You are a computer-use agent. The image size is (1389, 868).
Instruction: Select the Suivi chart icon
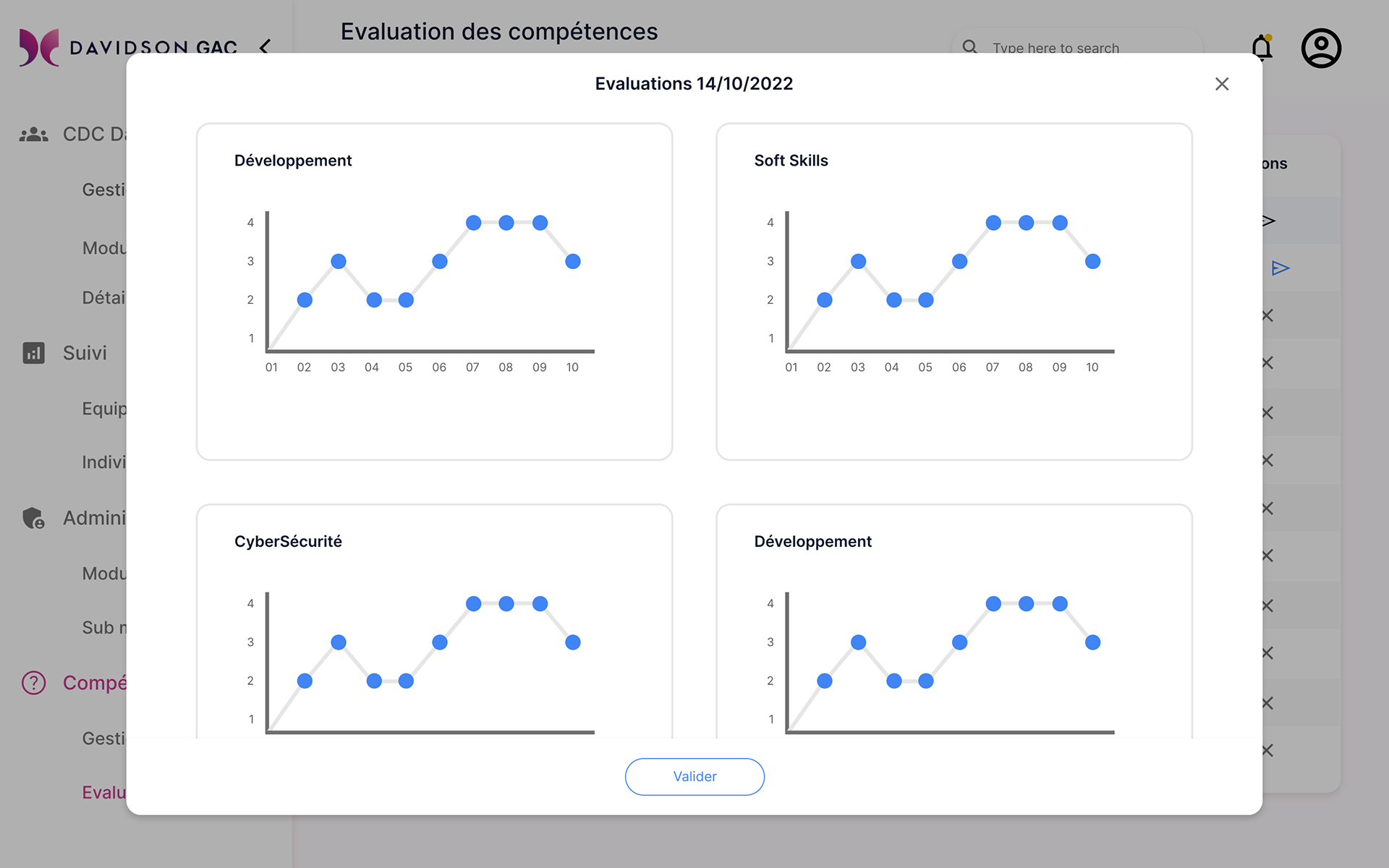pos(33,353)
